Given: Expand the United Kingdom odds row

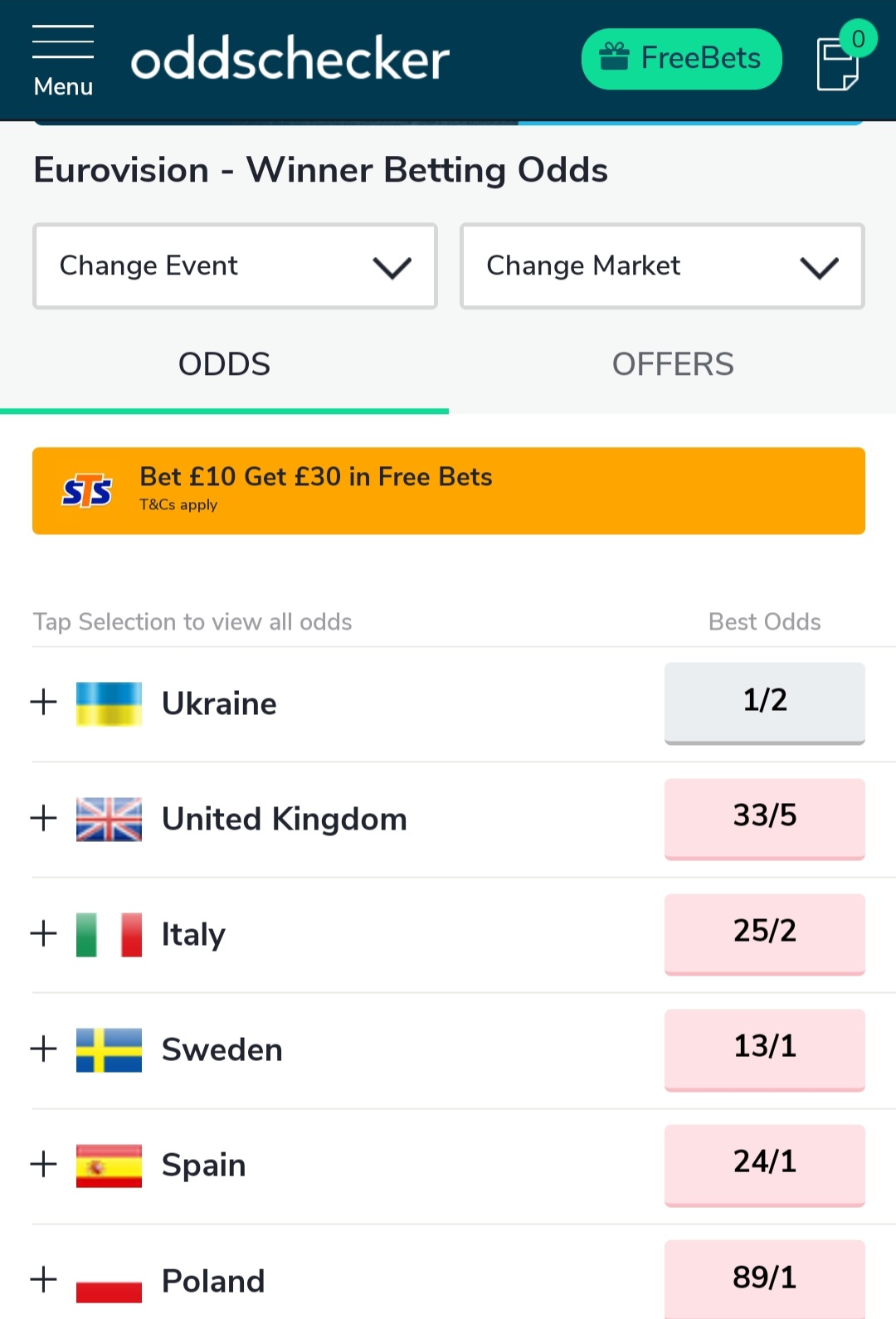Looking at the screenshot, I should tap(44, 818).
